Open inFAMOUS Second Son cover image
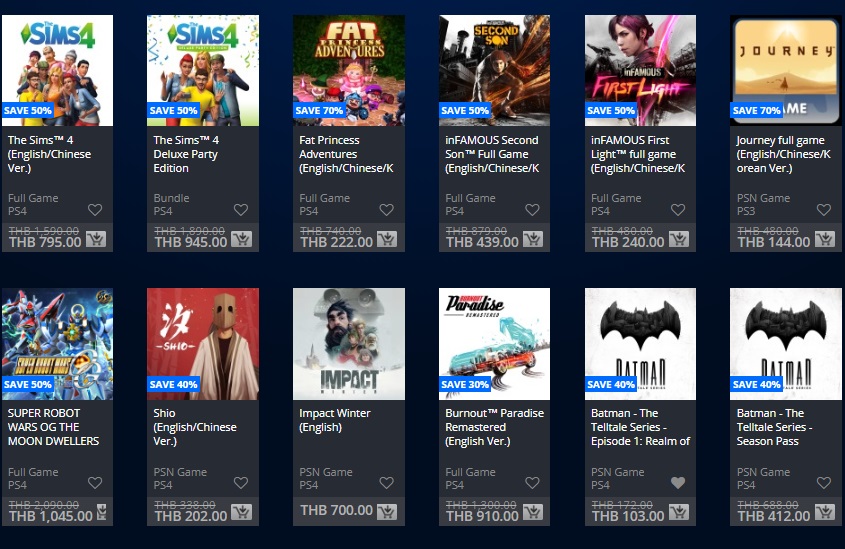This screenshot has width=845, height=549. [494, 71]
